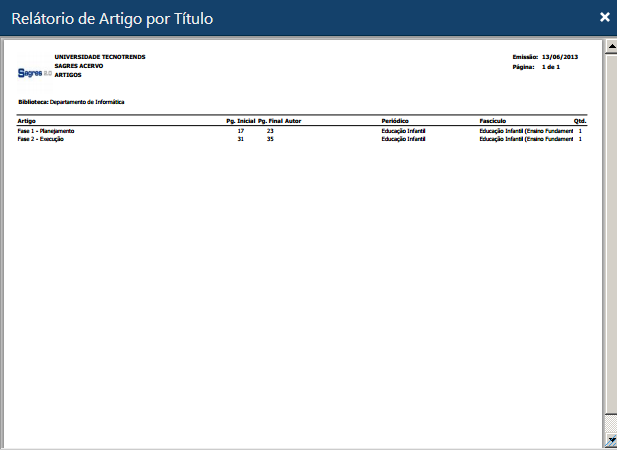This screenshot has width=617, height=450.
Task: Click the Pg. Inicial column header
Action: click(x=240, y=120)
